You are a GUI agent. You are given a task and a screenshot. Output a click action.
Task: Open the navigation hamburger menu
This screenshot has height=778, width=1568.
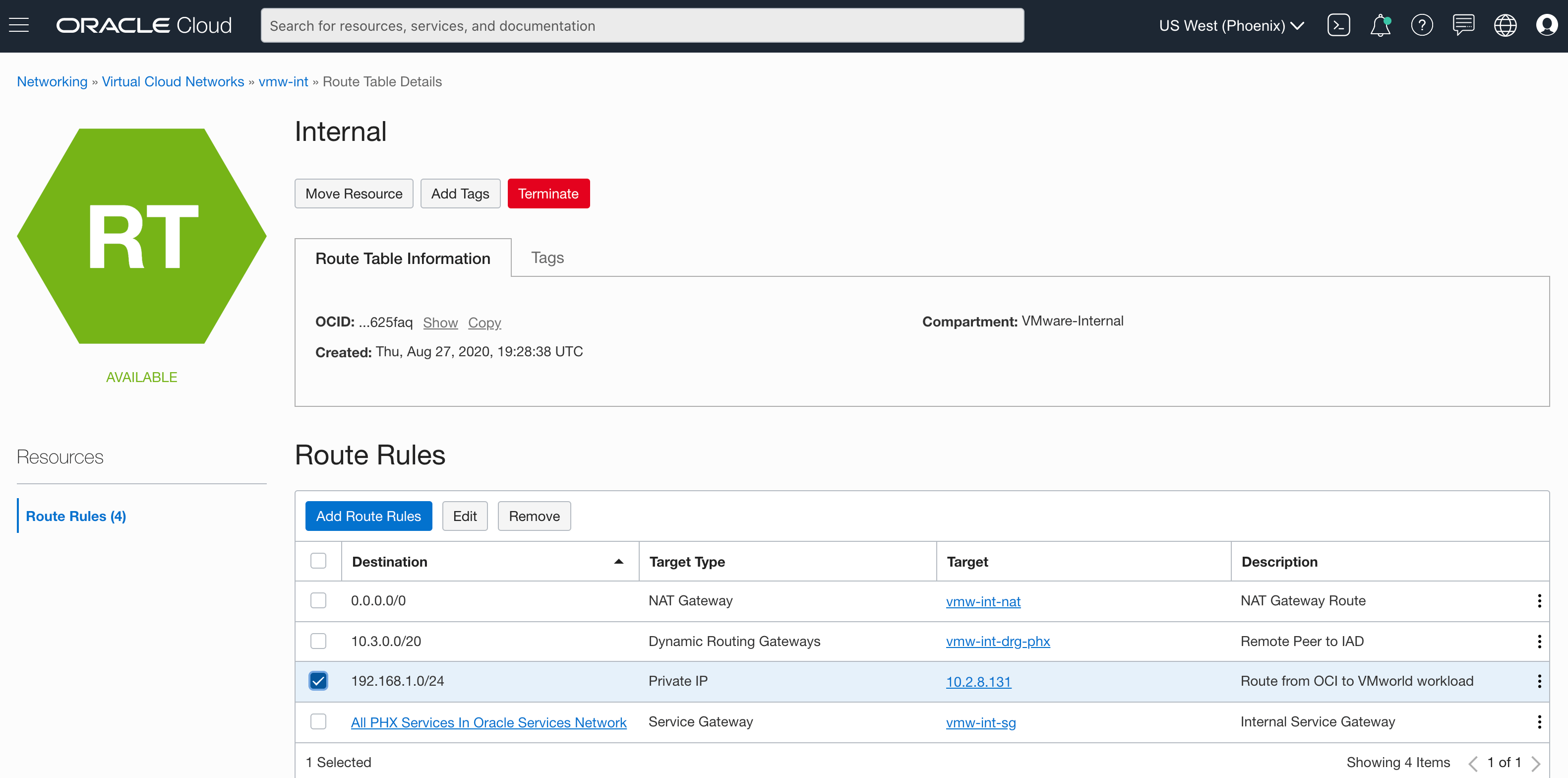[x=19, y=25]
